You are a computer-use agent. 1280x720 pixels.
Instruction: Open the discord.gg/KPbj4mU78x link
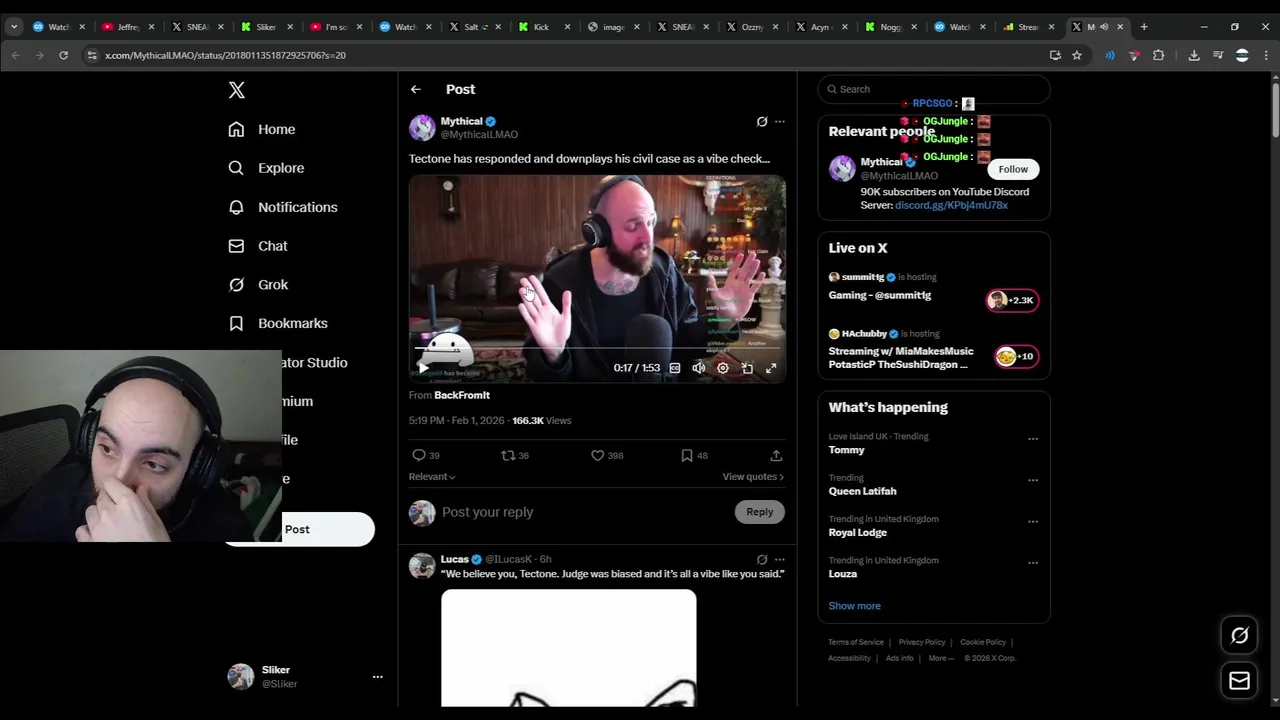pos(951,205)
